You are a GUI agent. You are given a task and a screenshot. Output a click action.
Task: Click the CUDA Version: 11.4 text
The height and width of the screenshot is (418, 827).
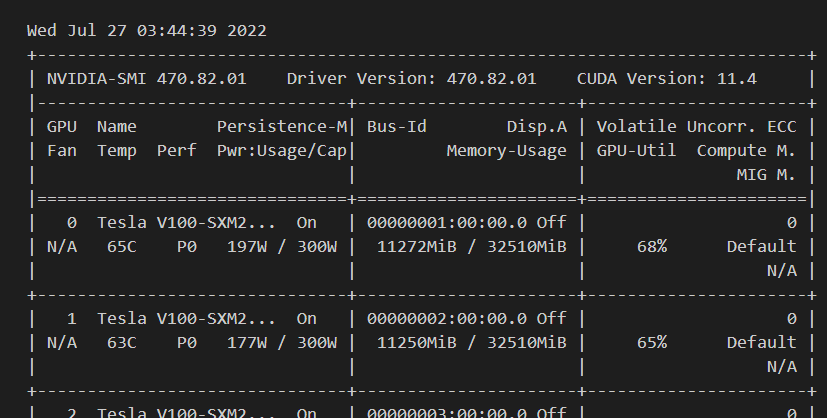tap(667, 79)
